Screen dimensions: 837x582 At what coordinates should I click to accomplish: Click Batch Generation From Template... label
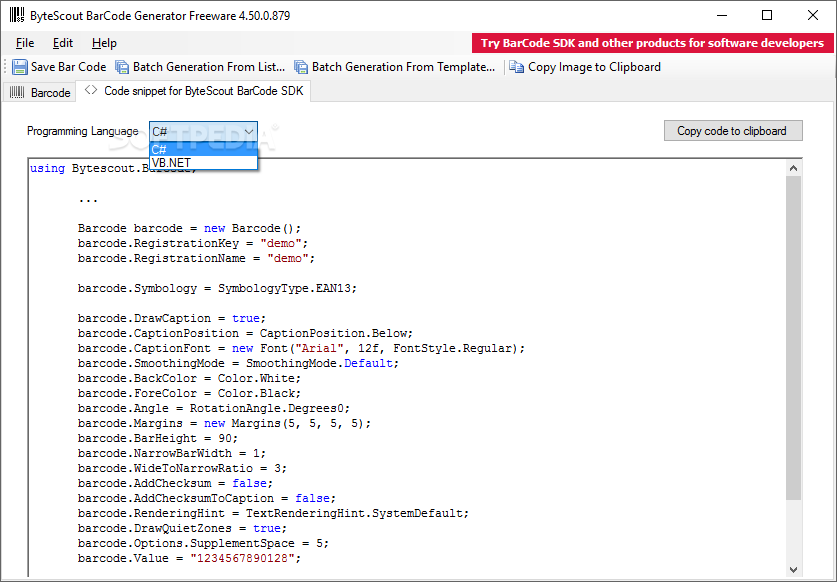(x=404, y=67)
